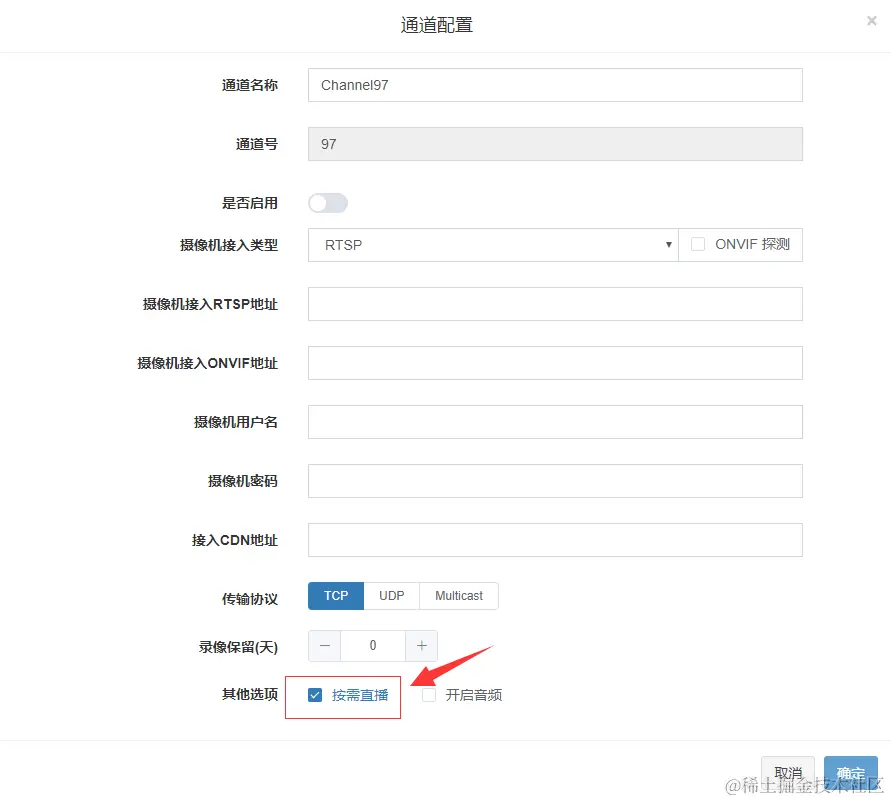Viewport: 891px width, 802px height.
Task: Focus the 接入CDN地址 input field
Action: 554,540
